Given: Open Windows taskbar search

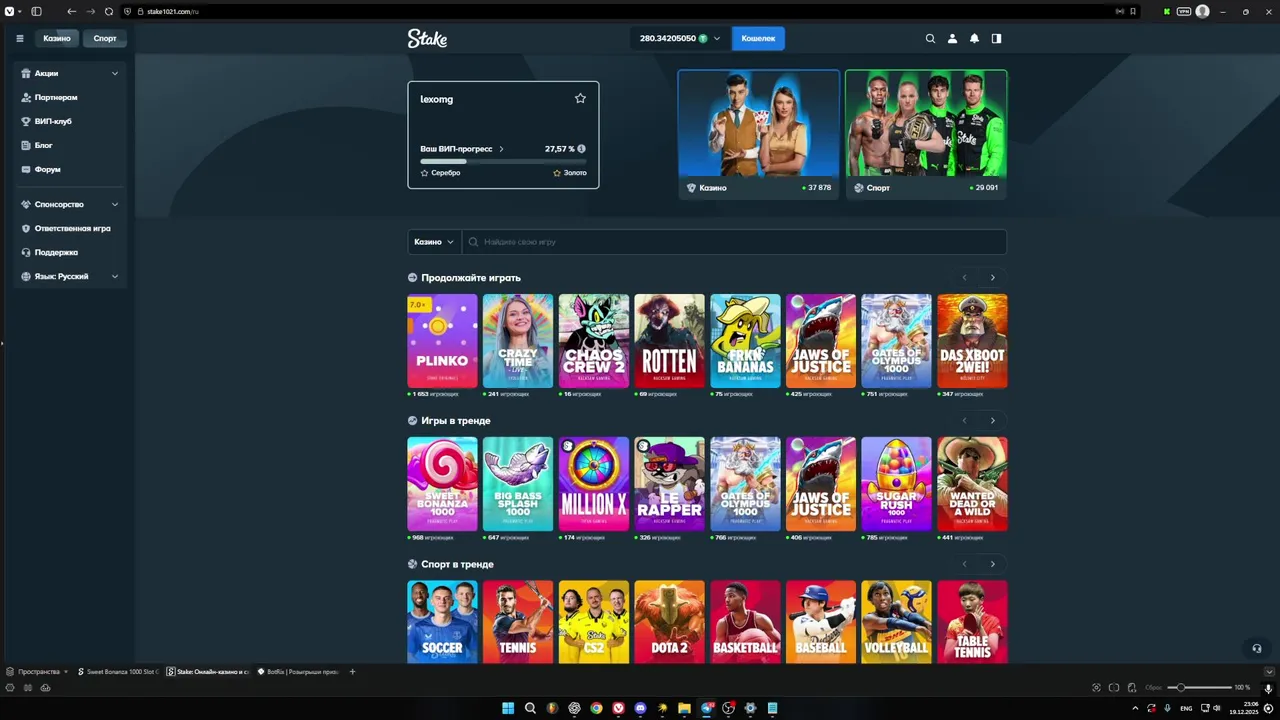Looking at the screenshot, I should [530, 708].
